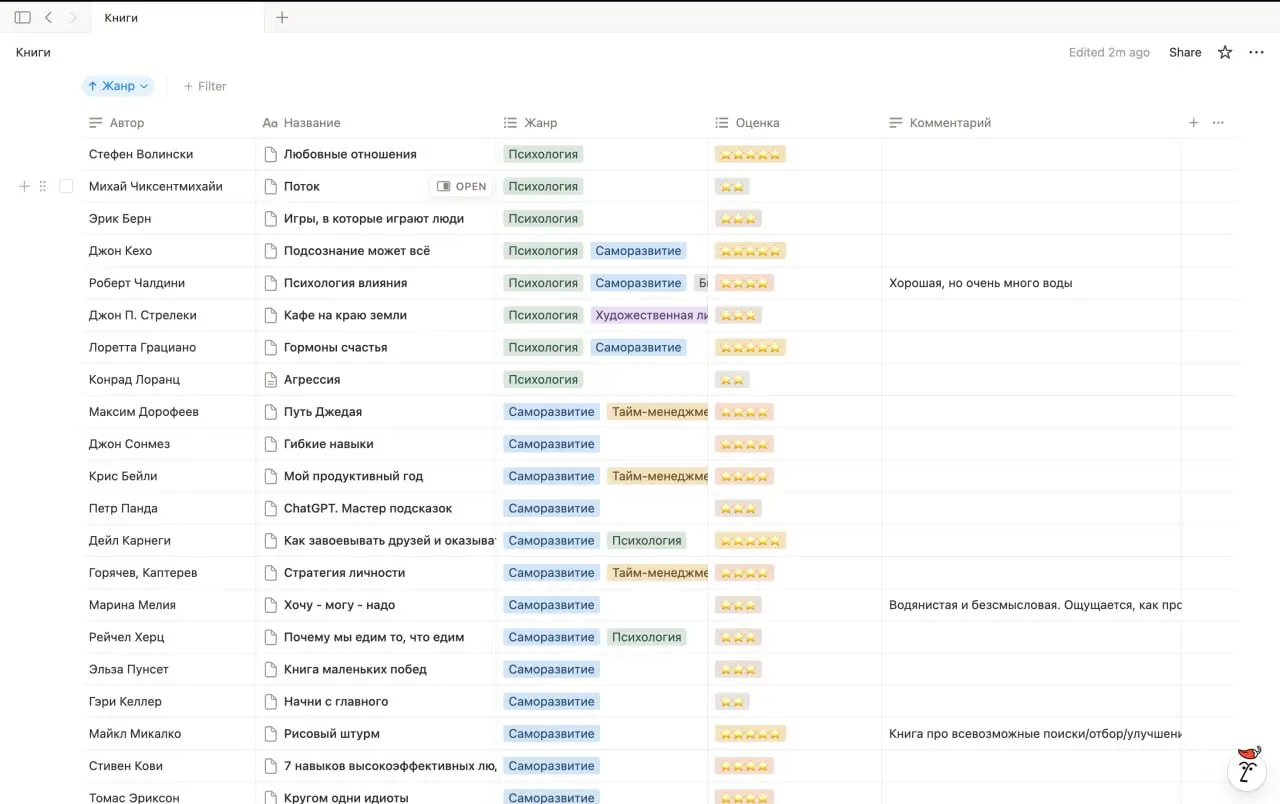Click the comment starting with Книга про всевозможные

[x=1035, y=734]
